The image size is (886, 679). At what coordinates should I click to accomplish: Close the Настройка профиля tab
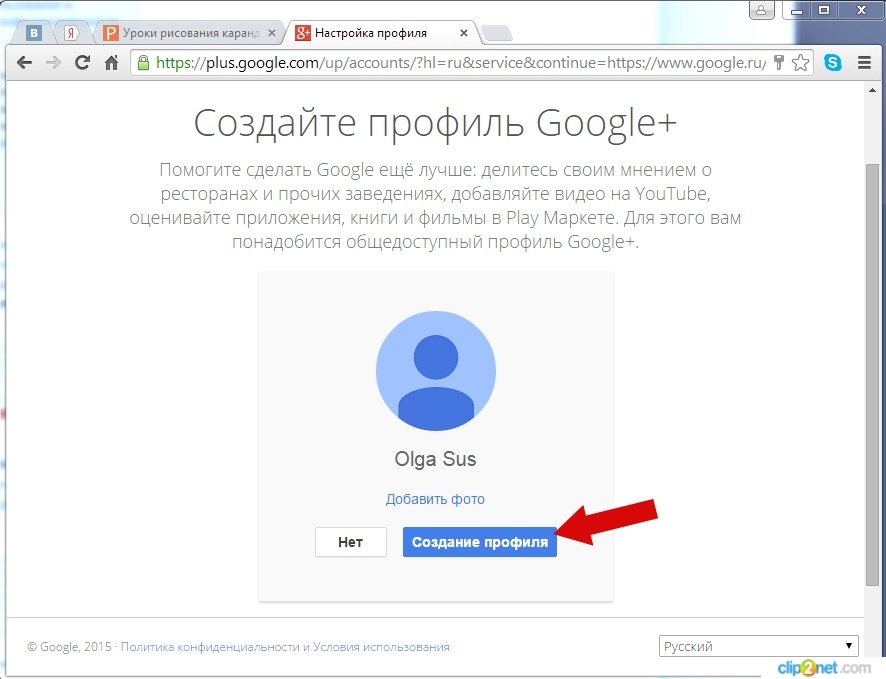pyautogui.click(x=464, y=33)
